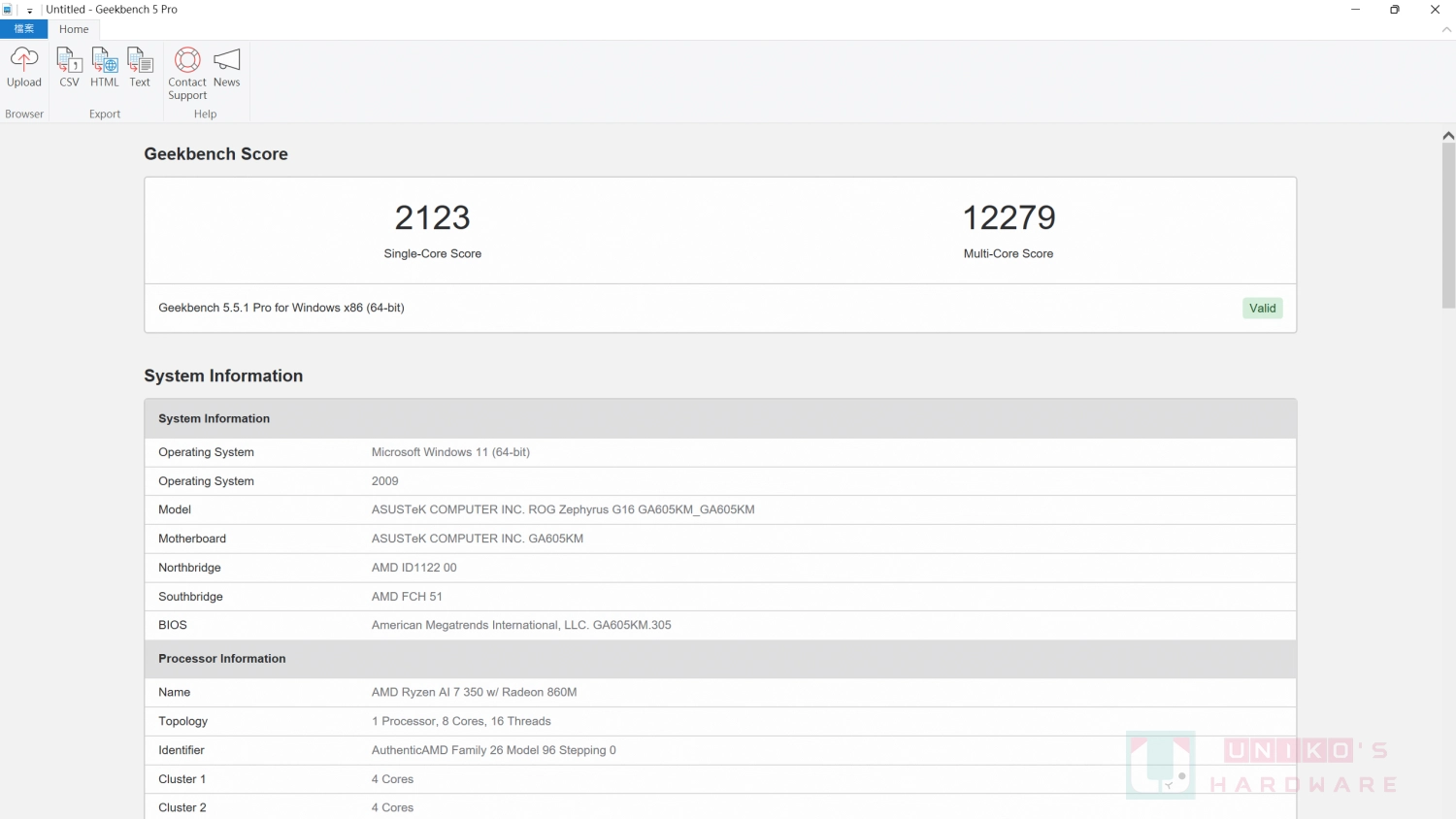Image resolution: width=1456 pixels, height=819 pixels.
Task: Collapse the ribbon with the chevron
Action: [1446, 30]
